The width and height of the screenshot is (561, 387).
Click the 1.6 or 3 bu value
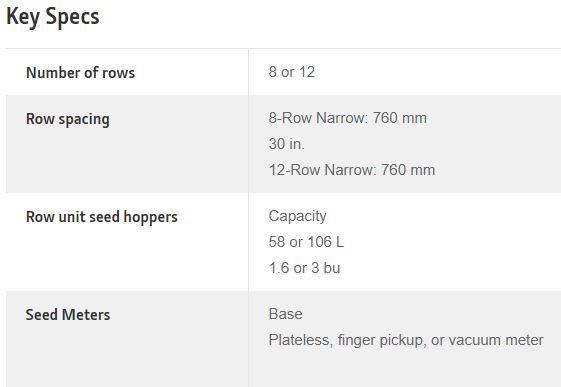click(304, 268)
